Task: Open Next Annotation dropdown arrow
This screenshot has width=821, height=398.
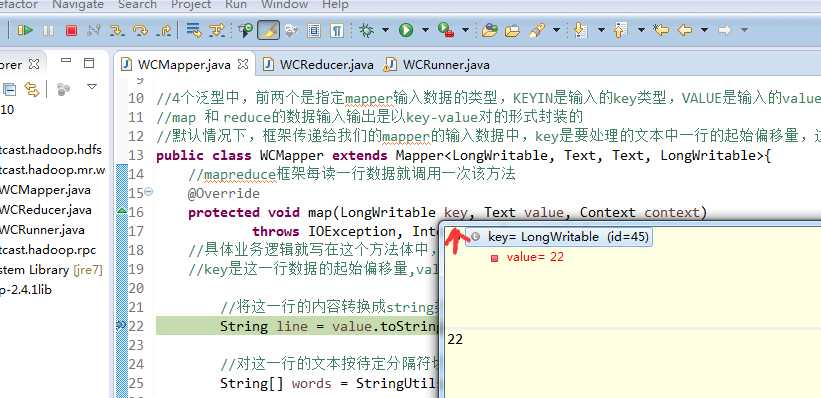Action: (x=601, y=30)
